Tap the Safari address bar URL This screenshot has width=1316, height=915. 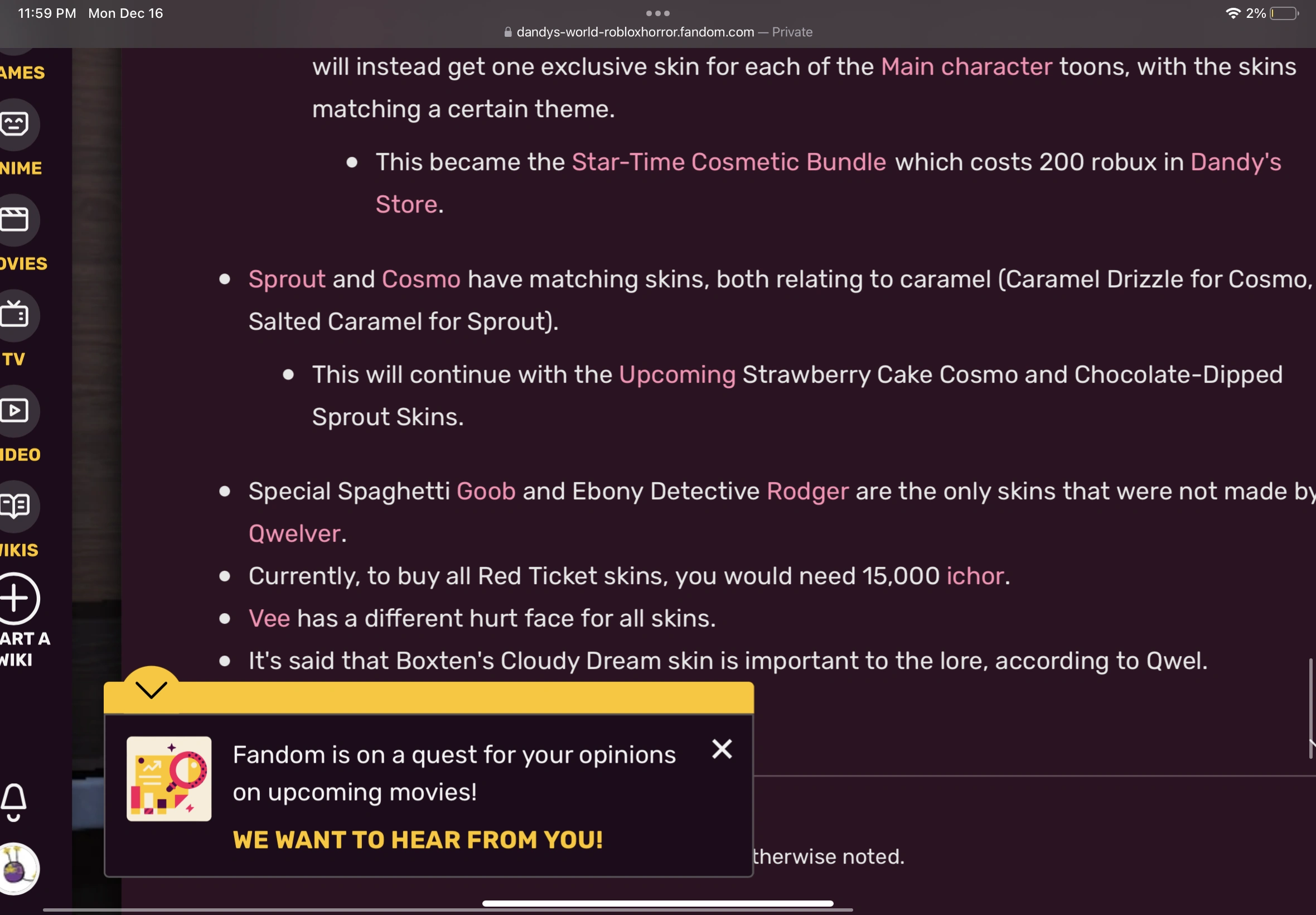tap(635, 32)
